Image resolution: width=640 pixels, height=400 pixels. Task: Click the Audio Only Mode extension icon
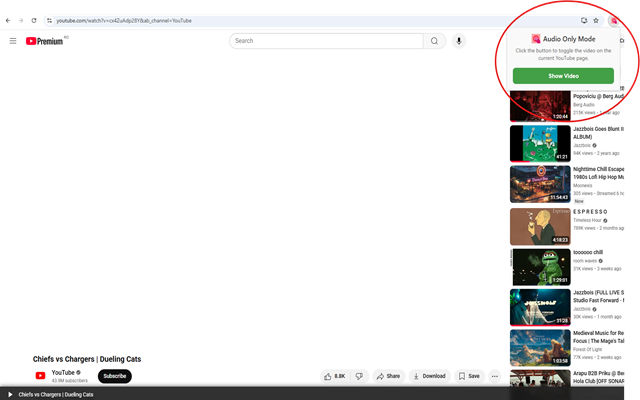[613, 20]
